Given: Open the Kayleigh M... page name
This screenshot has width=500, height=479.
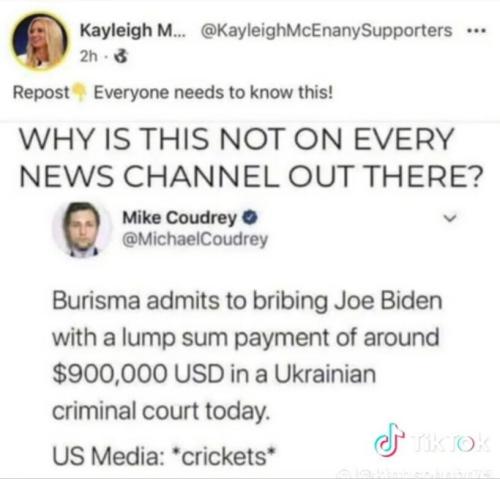Looking at the screenshot, I should [134, 31].
